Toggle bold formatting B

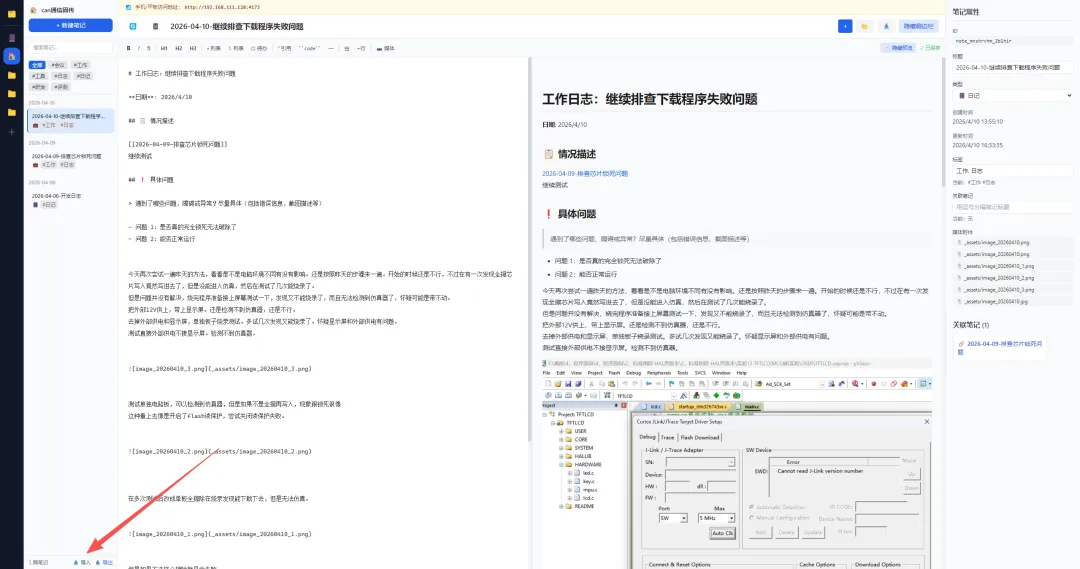point(128,48)
